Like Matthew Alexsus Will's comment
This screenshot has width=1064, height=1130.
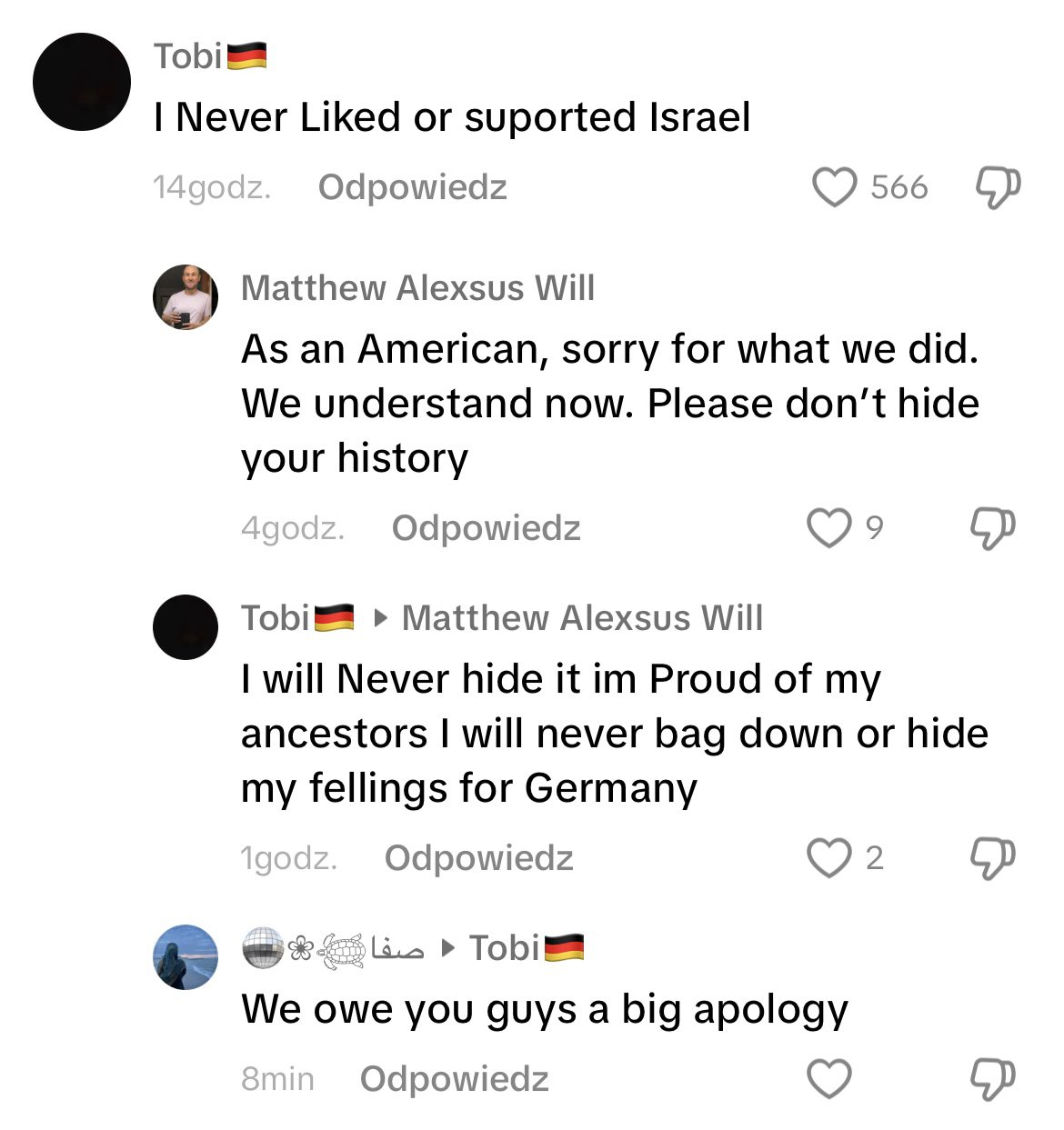[x=828, y=528]
